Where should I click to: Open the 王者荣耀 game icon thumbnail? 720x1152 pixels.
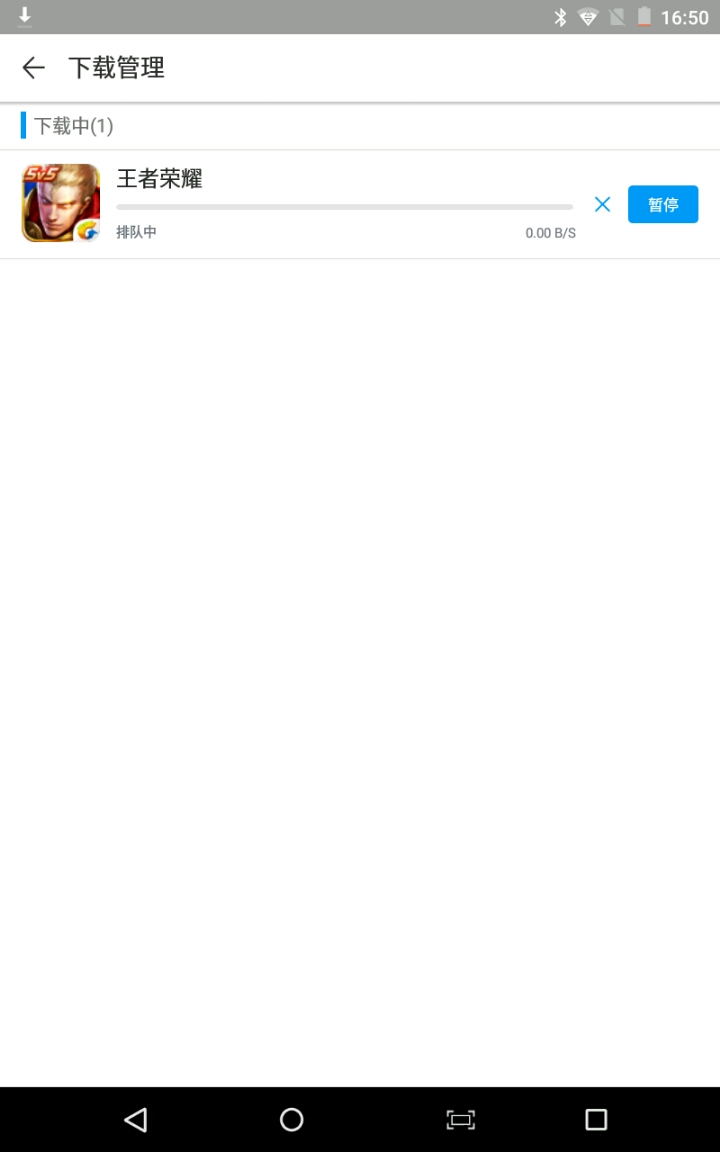(x=61, y=204)
